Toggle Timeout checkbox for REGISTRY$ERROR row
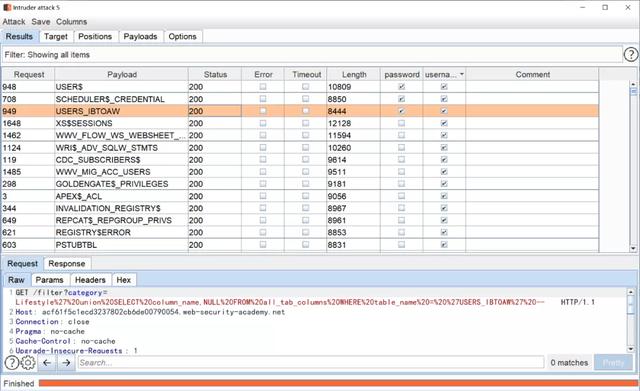 click(x=305, y=232)
